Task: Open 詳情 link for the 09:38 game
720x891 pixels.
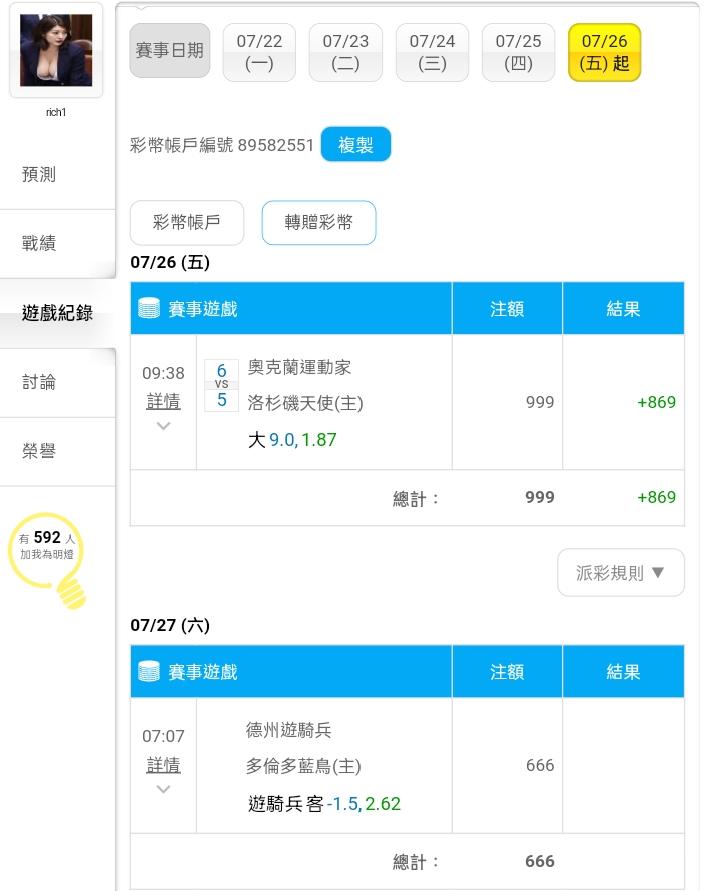Action: coord(164,401)
